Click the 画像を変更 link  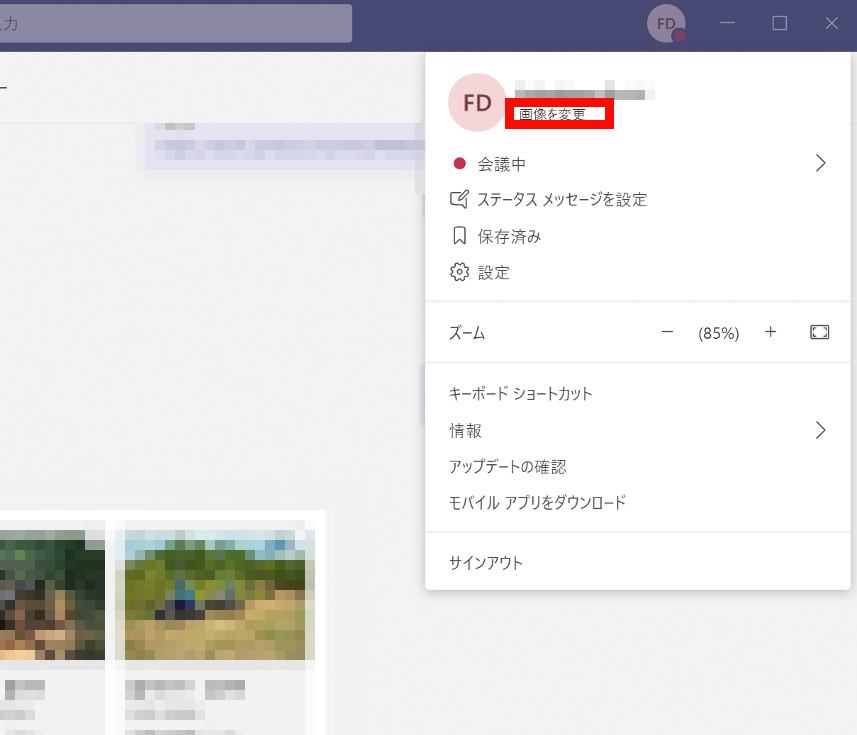tap(553, 114)
